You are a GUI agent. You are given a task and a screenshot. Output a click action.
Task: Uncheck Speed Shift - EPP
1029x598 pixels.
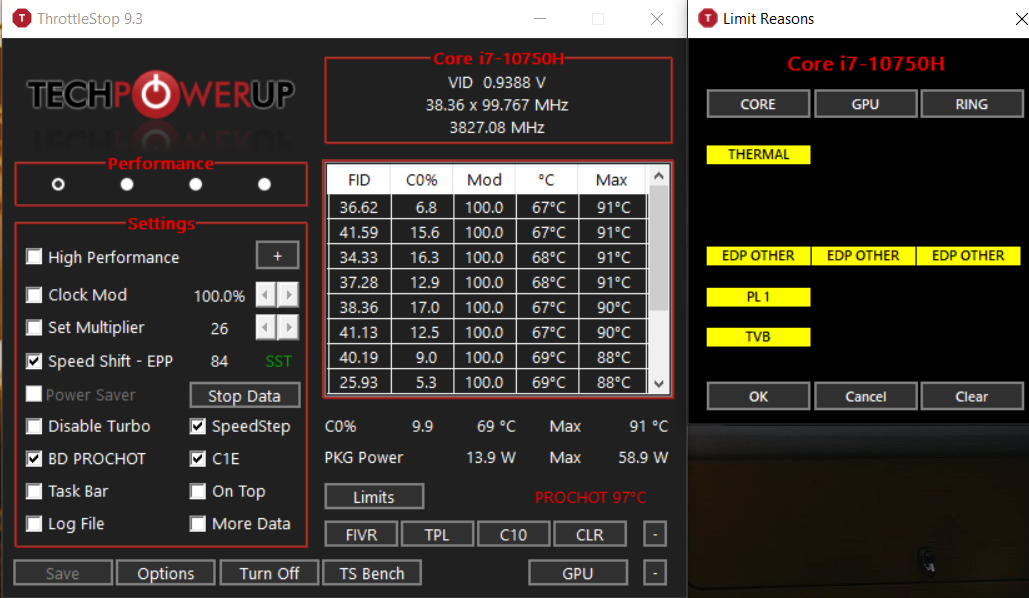pos(33,360)
